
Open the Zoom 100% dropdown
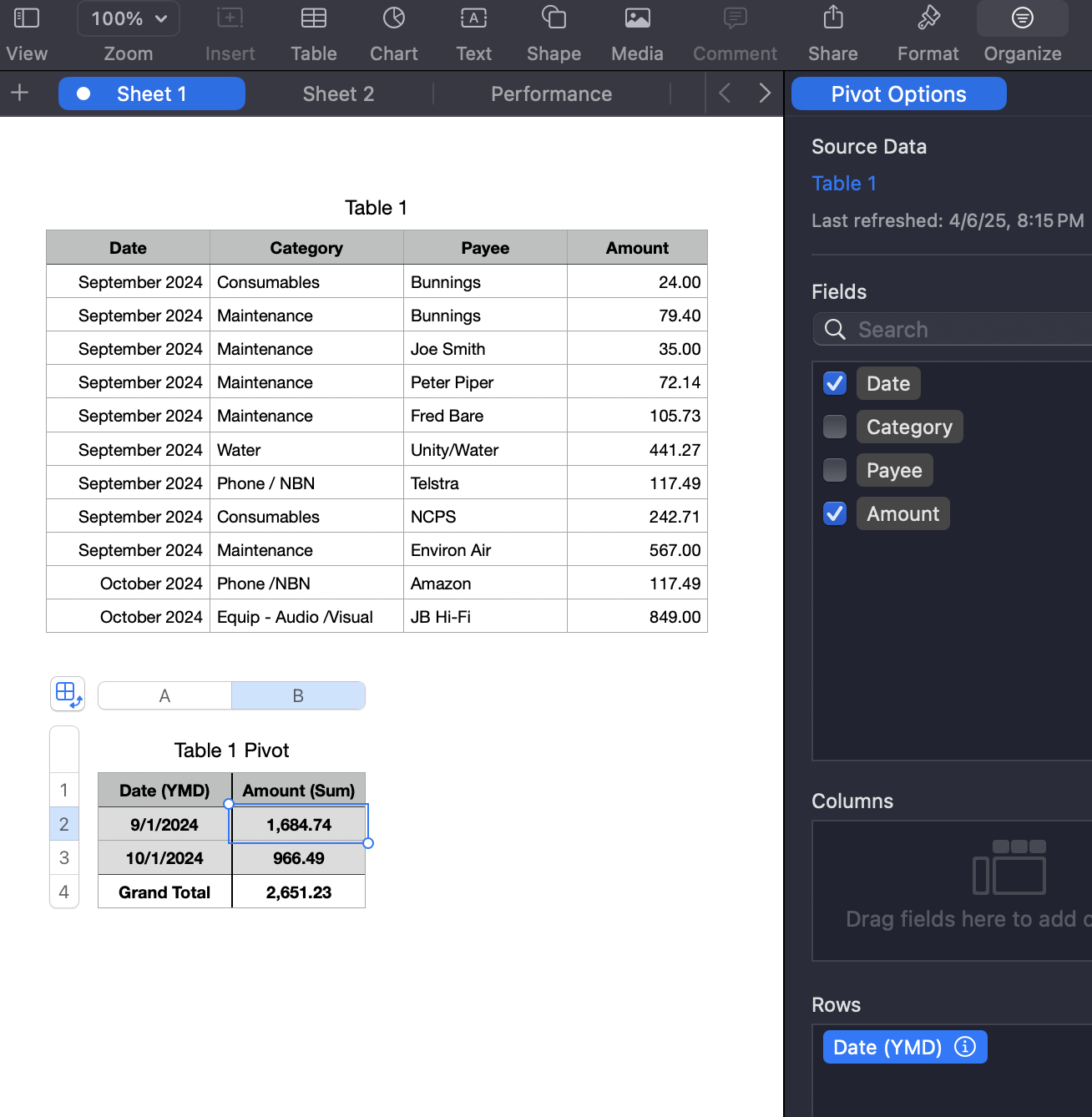coord(129,18)
